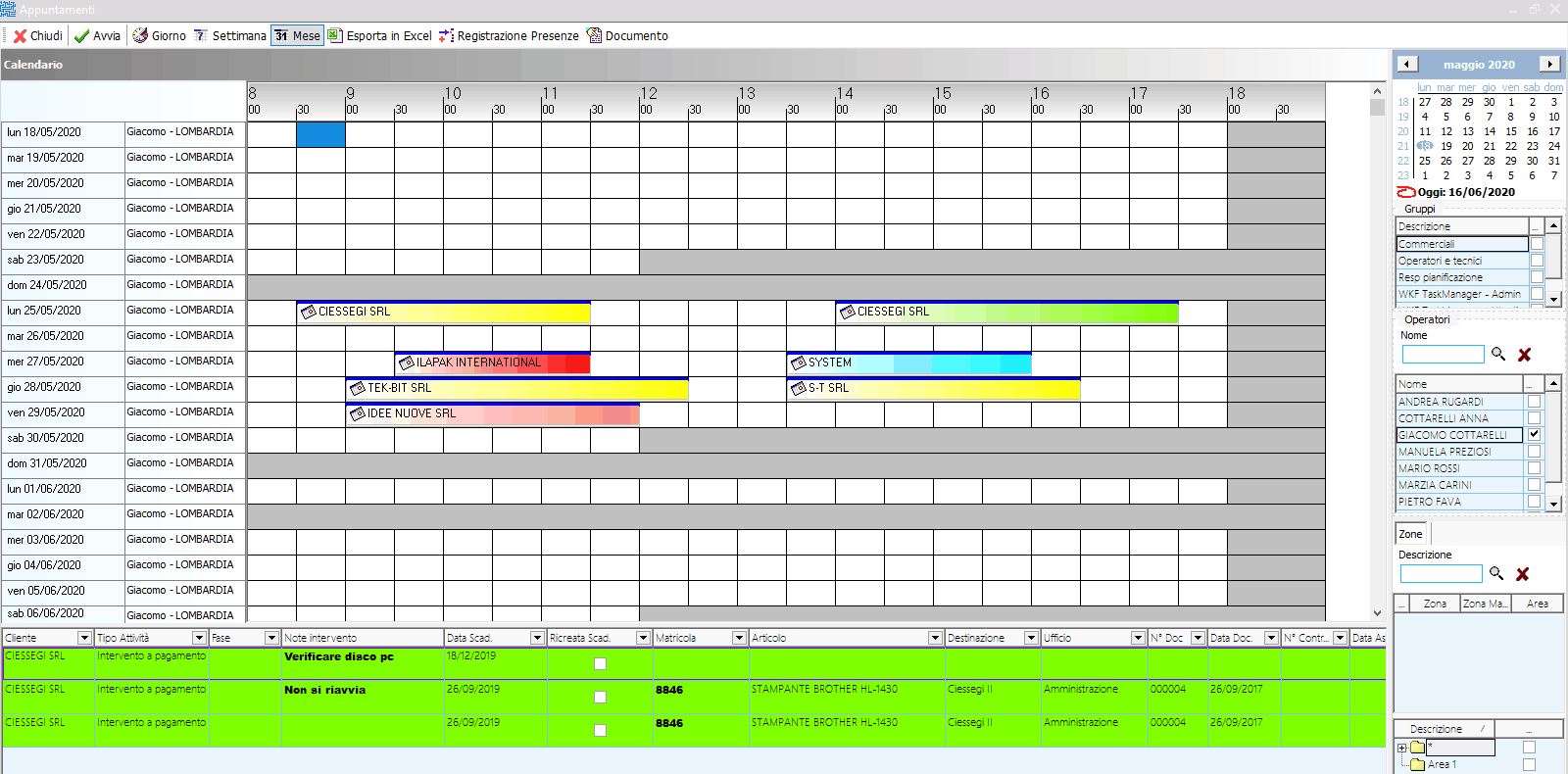Select MARZIA CARINI operator row
Image resolution: width=1568 pixels, height=774 pixels.
pos(1459,485)
